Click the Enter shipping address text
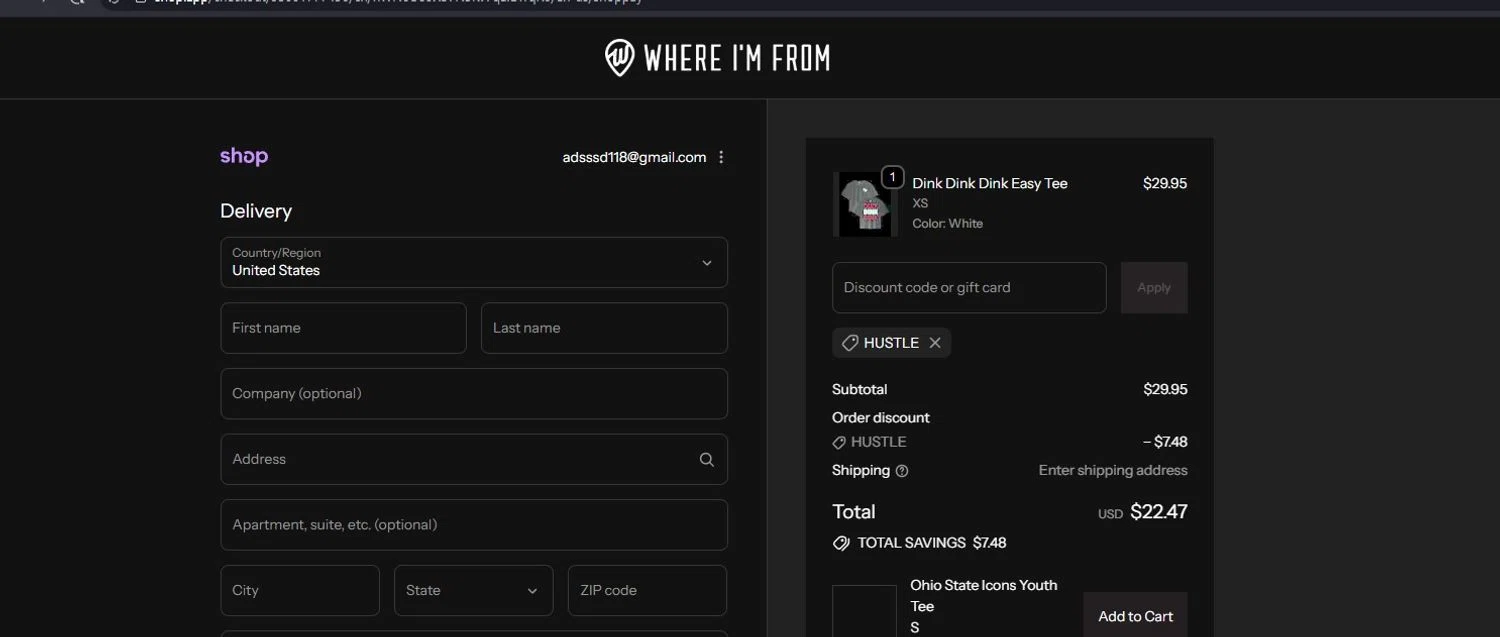The height and width of the screenshot is (637, 1500). (x=1113, y=471)
